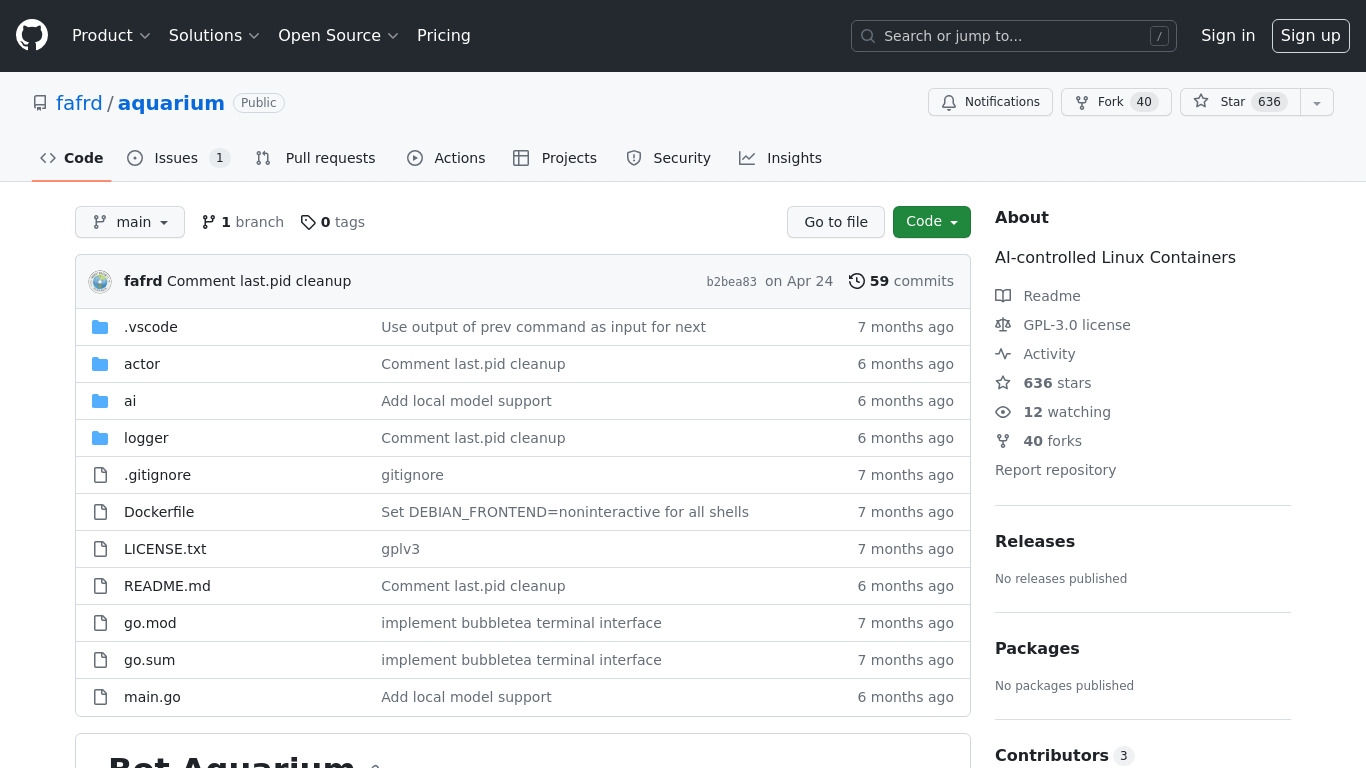
Task: Open 'Comment last.pid cleanup' in commit header
Action: point(259,281)
